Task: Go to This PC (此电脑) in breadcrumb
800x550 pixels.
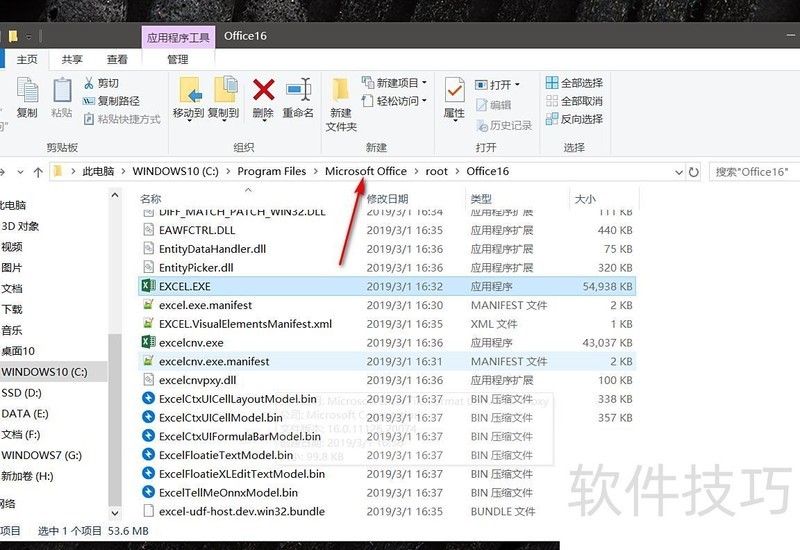Action: pyautogui.click(x=98, y=171)
